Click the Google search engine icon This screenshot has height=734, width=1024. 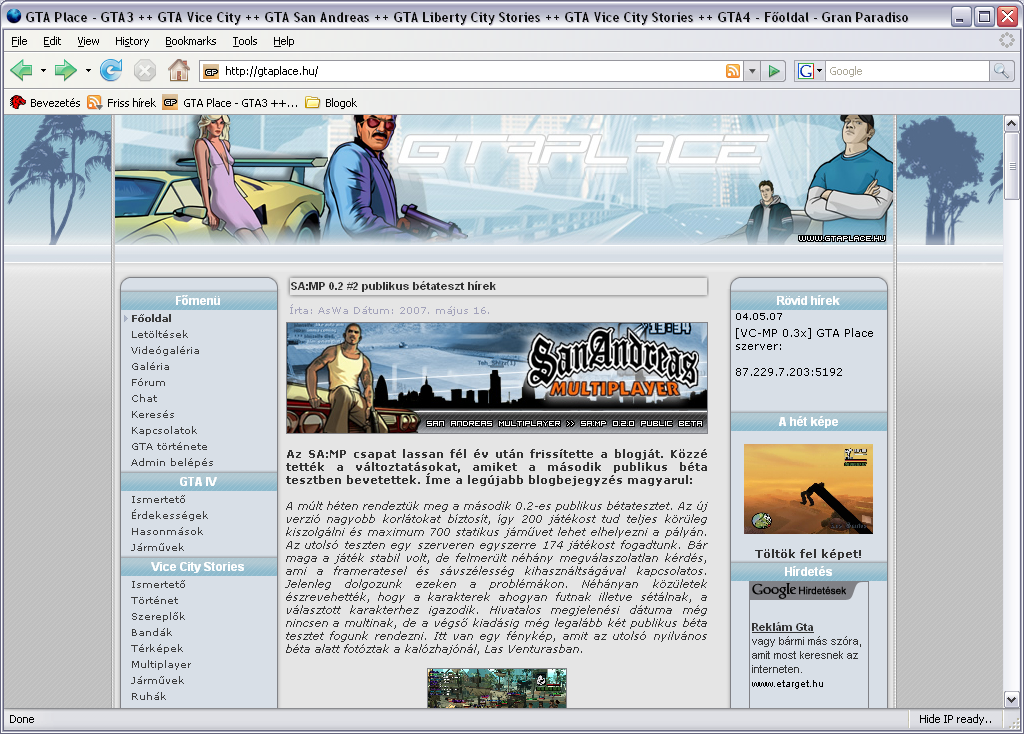(806, 71)
